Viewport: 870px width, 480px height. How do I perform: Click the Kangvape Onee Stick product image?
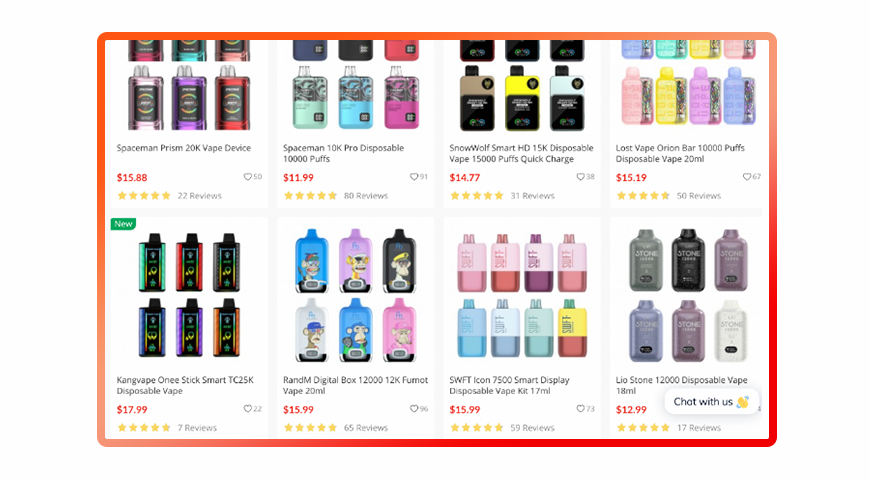189,295
